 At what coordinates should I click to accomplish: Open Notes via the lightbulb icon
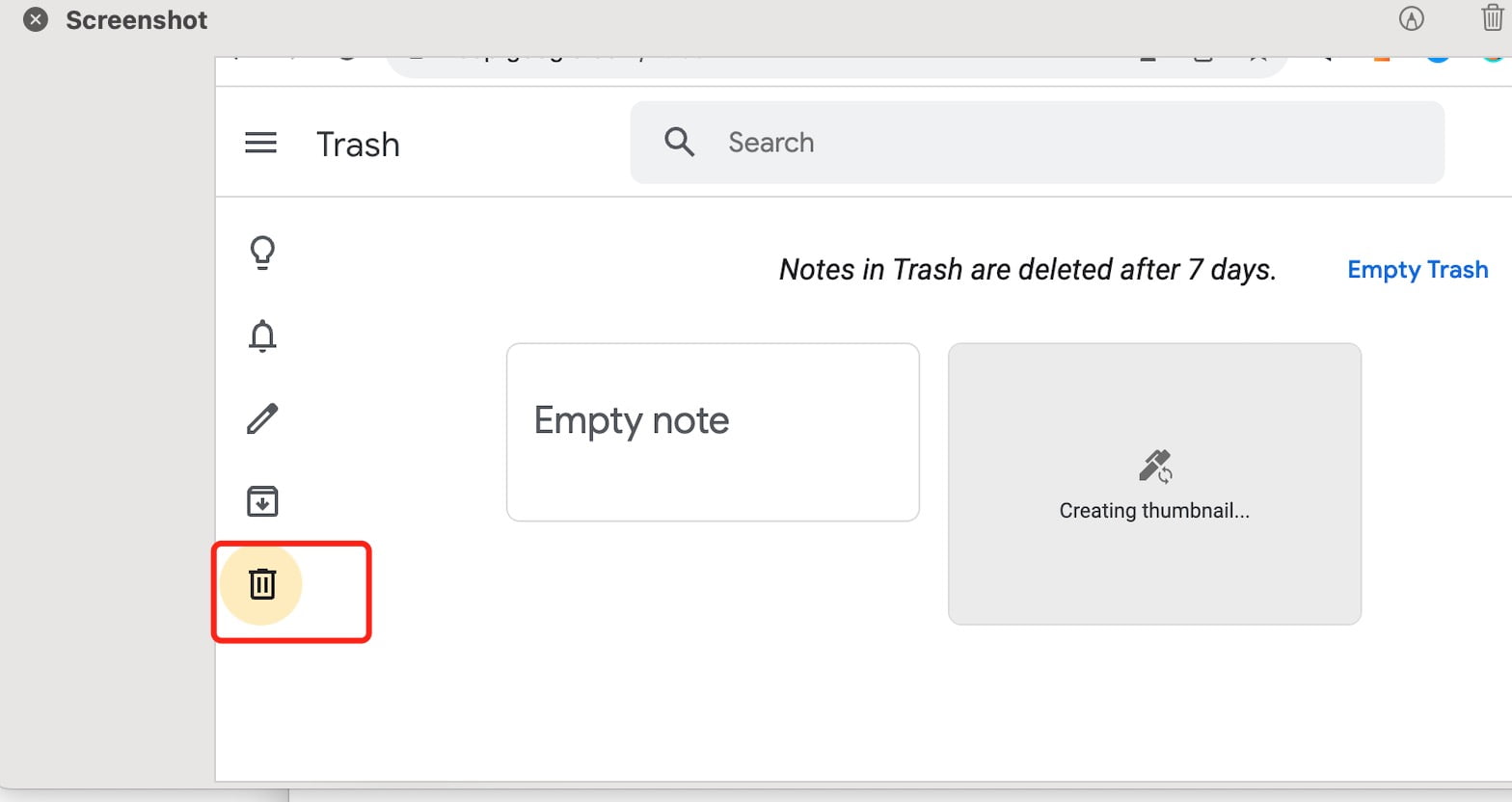262,253
